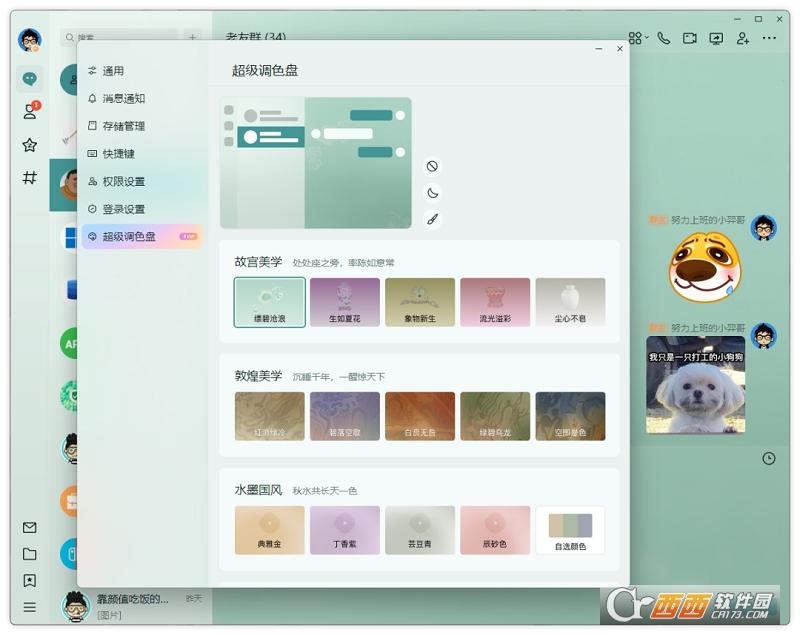Image resolution: width=800 pixels, height=635 pixels.
Task: Minimize the settings dialog
Action: (599, 49)
